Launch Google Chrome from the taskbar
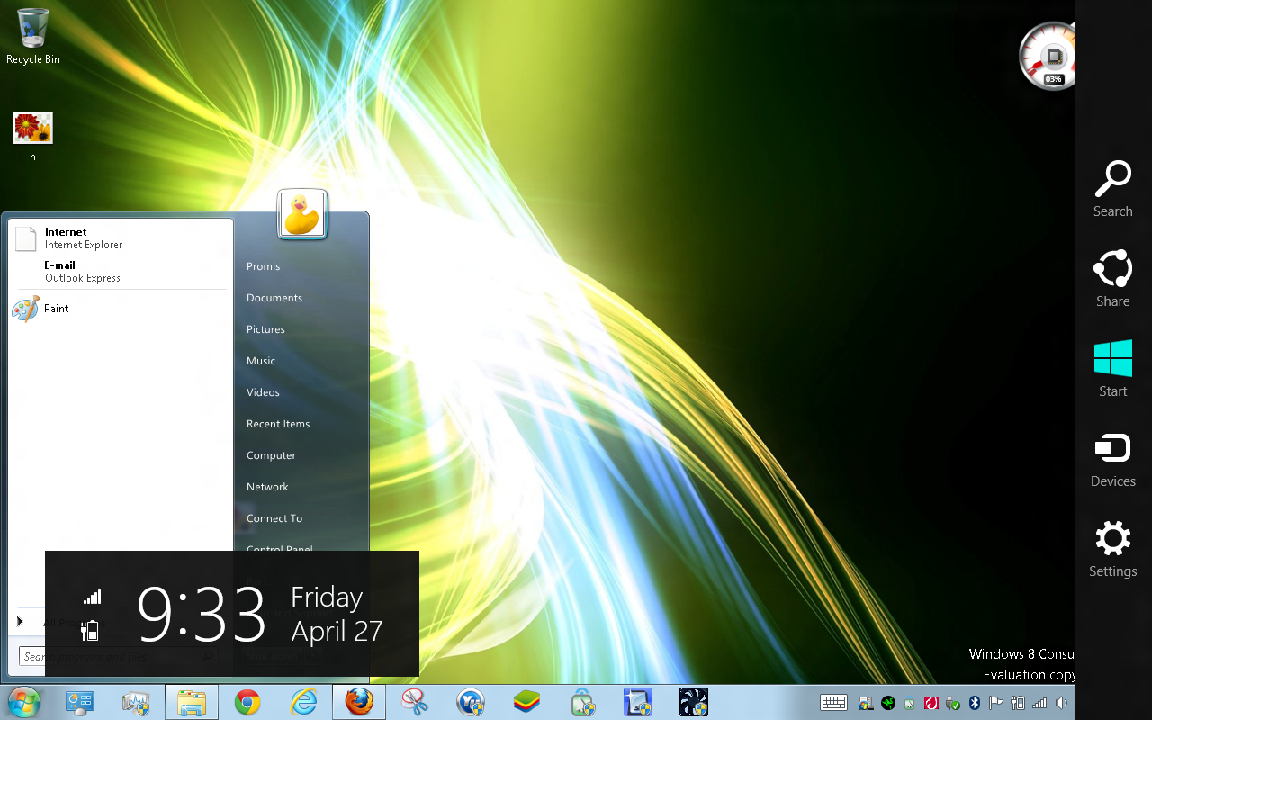Screen dimensions: 1280x800 248,703
